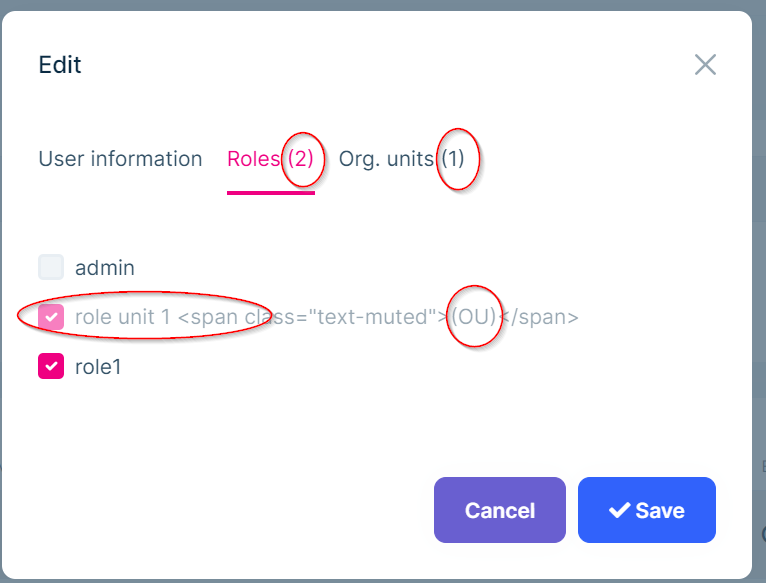Click the 'role unit 1' label text
This screenshot has width=766, height=583.
click(123, 318)
